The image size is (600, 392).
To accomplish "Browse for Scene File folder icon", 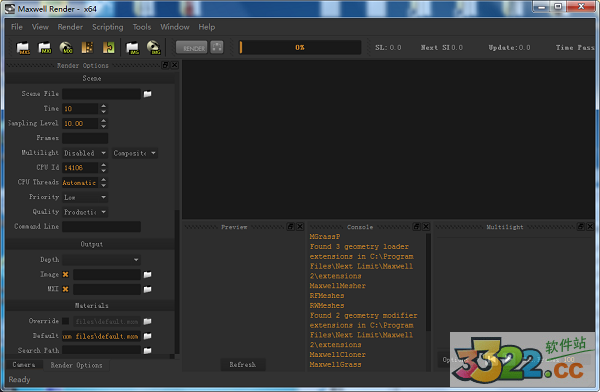I will (147, 94).
